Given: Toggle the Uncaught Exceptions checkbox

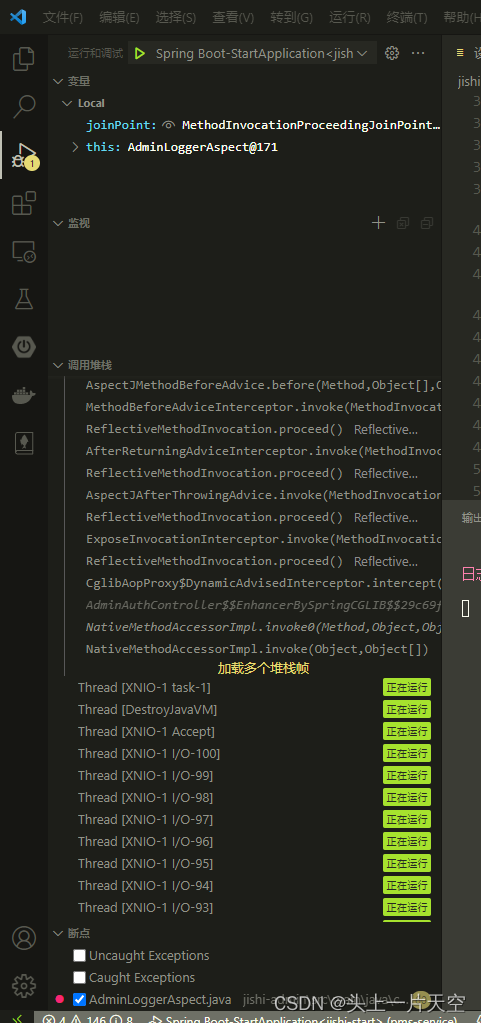Looking at the screenshot, I should pos(80,956).
